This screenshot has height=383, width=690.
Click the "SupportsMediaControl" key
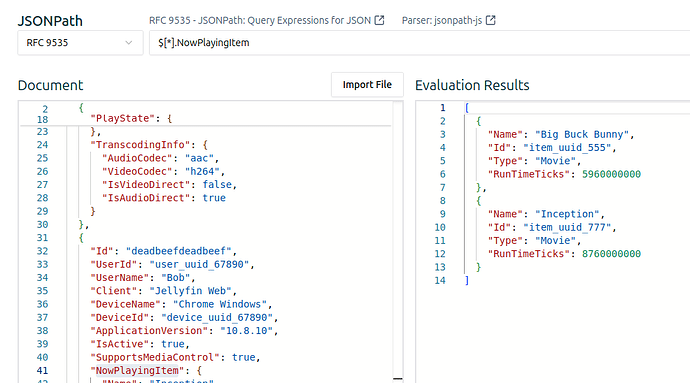155,357
